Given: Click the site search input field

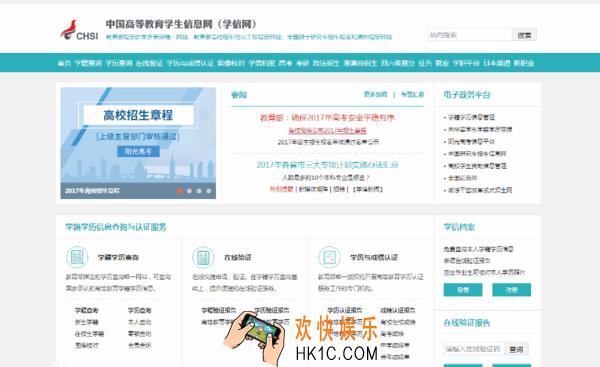Looking at the screenshot, I should [x=470, y=35].
